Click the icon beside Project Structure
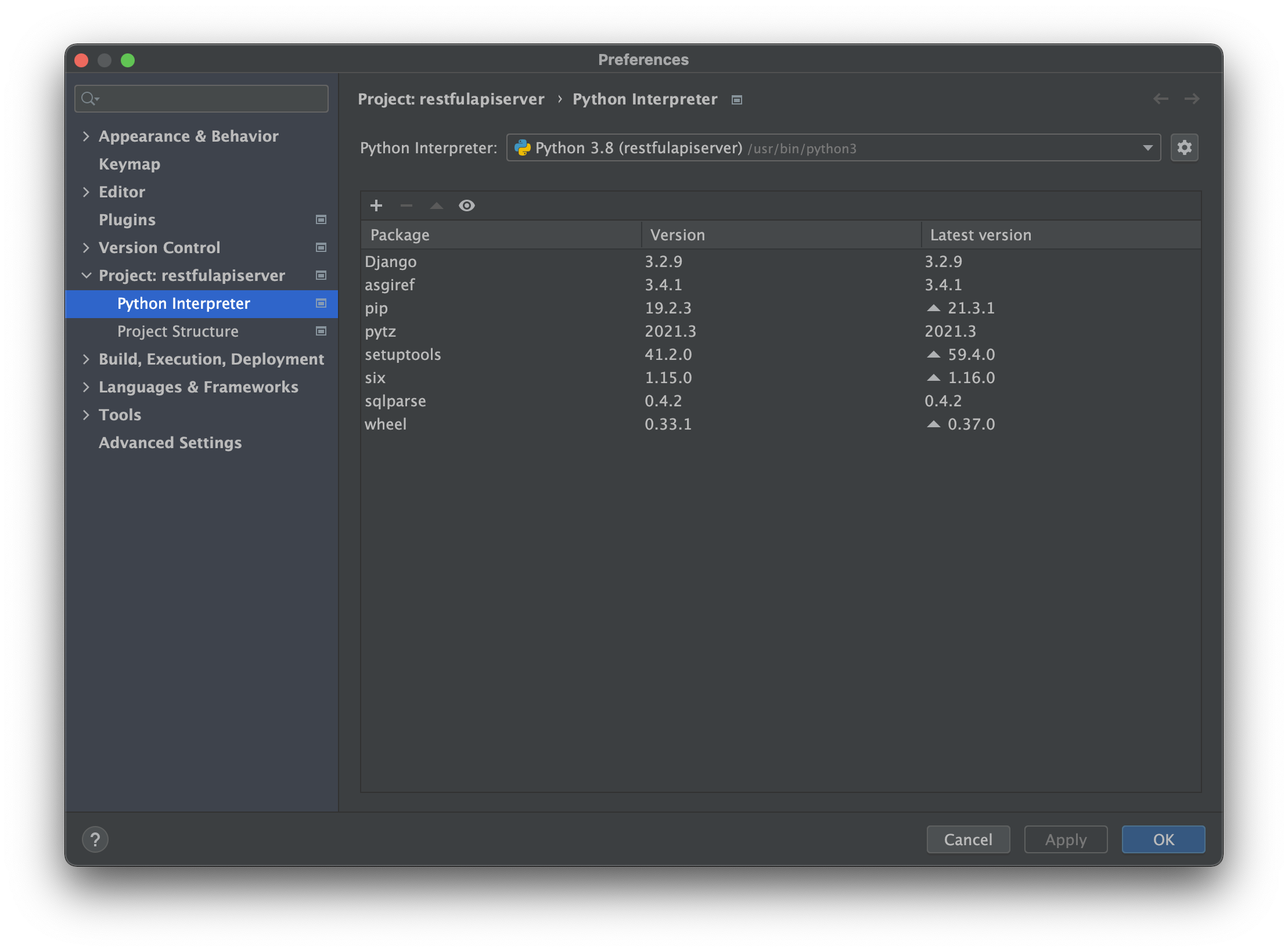The width and height of the screenshot is (1288, 952). 321,331
